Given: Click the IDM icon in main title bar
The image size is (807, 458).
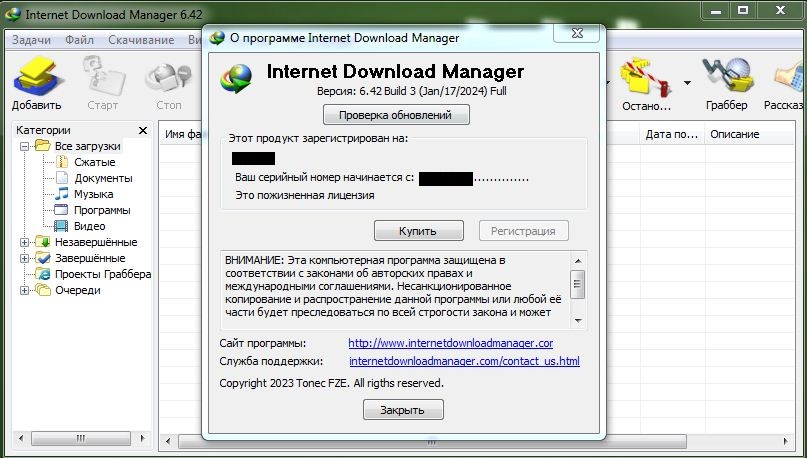Looking at the screenshot, I should point(12,14).
